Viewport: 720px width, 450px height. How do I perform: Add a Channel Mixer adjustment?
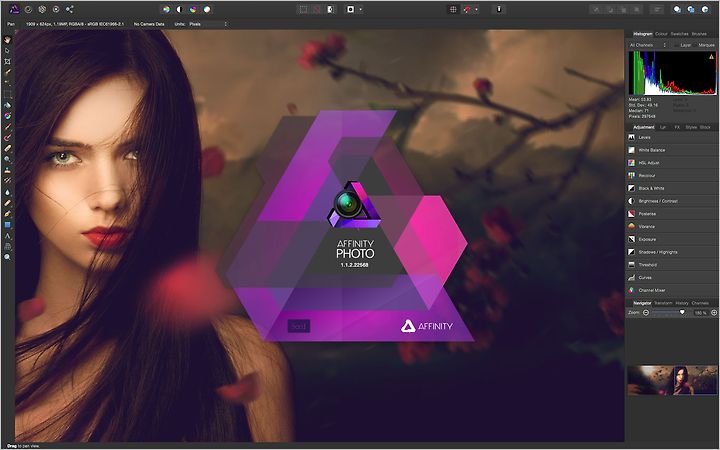tap(672, 290)
